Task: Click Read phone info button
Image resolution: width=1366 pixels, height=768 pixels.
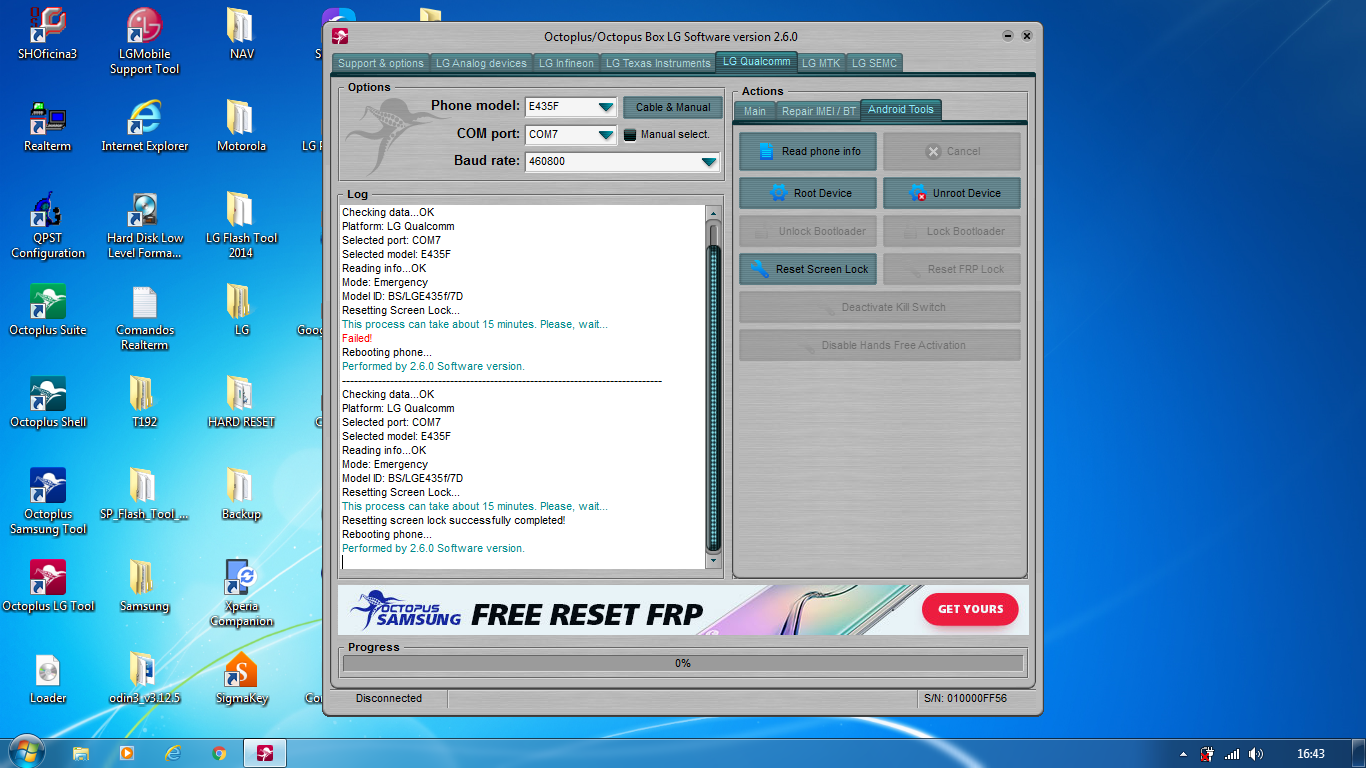Action: click(x=808, y=151)
